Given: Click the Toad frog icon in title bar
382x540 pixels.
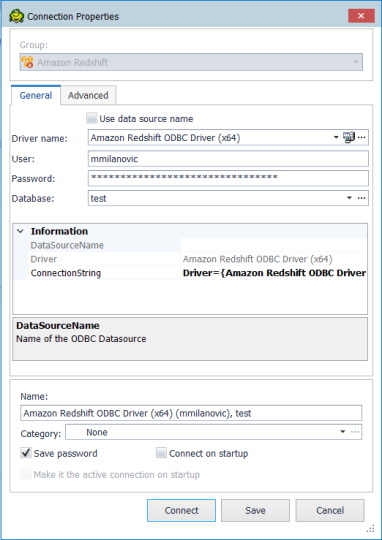Looking at the screenshot, I should point(16,16).
